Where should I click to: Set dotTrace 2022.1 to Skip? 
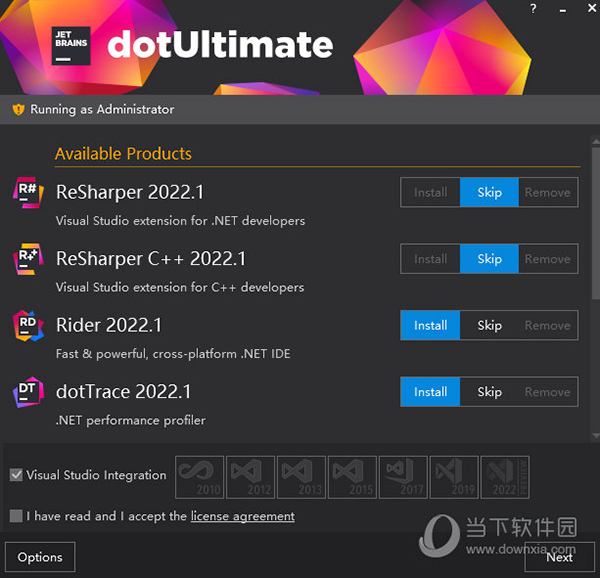tap(489, 392)
